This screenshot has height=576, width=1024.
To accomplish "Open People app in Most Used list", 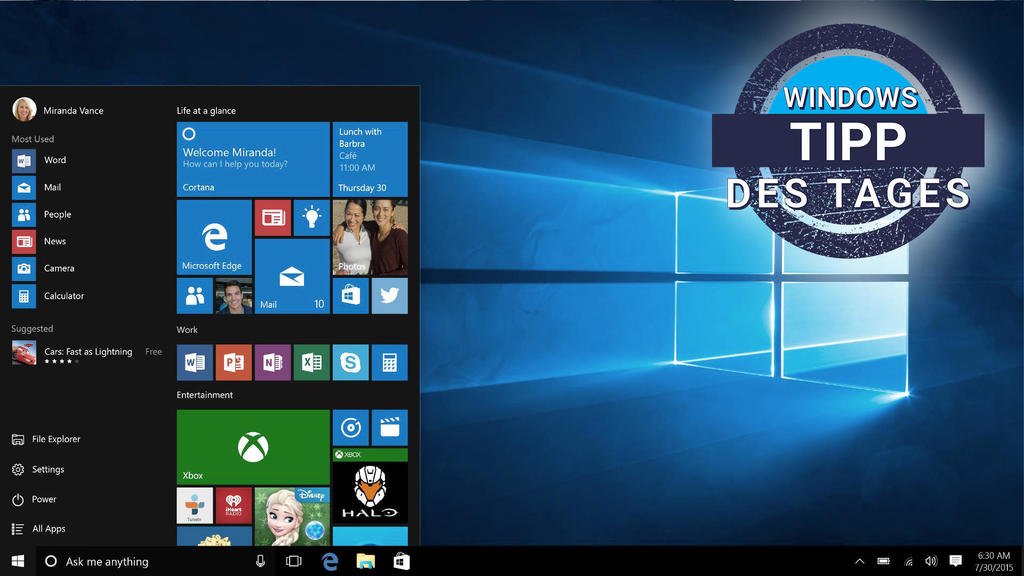I will [42, 214].
